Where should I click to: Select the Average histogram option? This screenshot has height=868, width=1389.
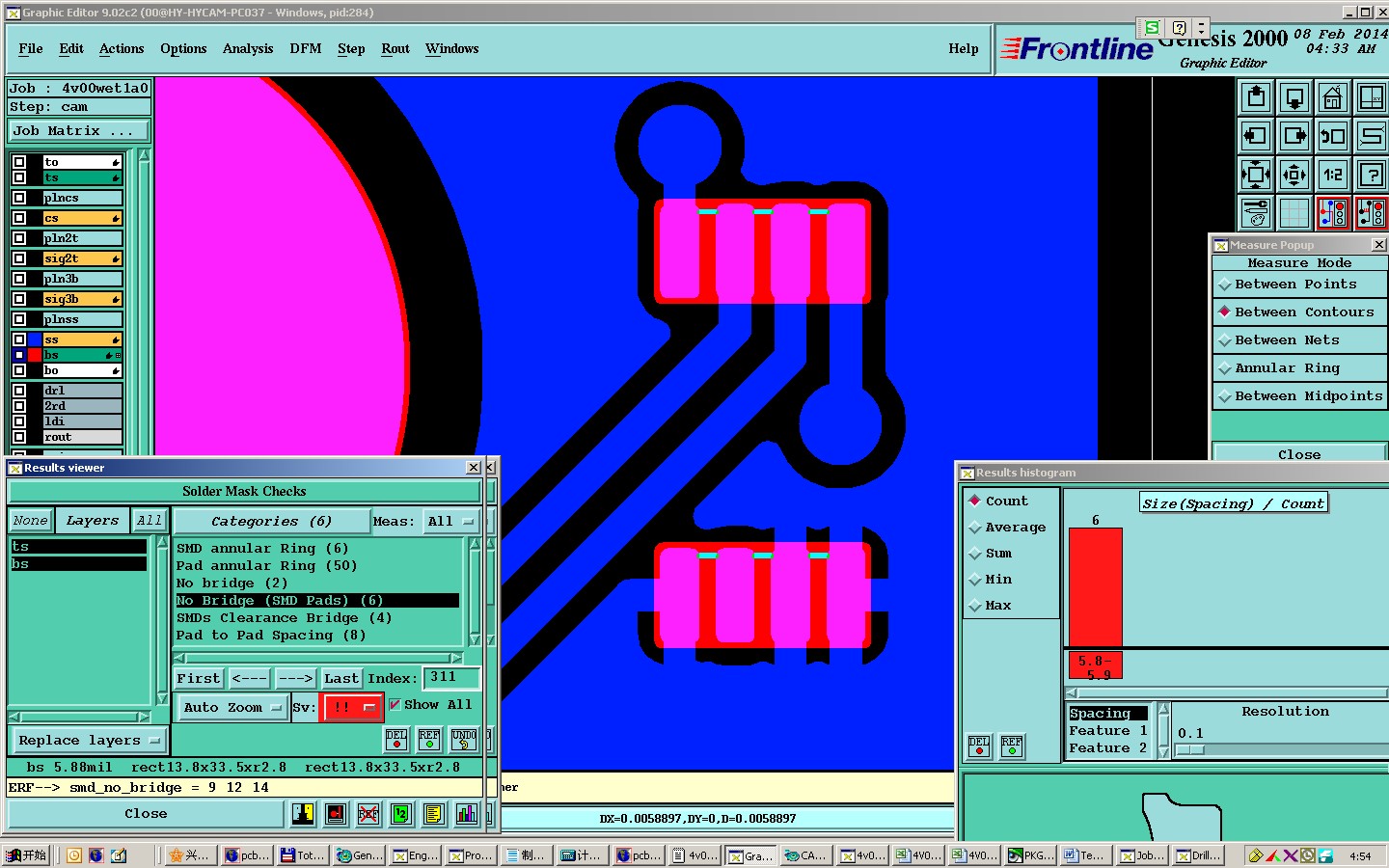point(1008,528)
